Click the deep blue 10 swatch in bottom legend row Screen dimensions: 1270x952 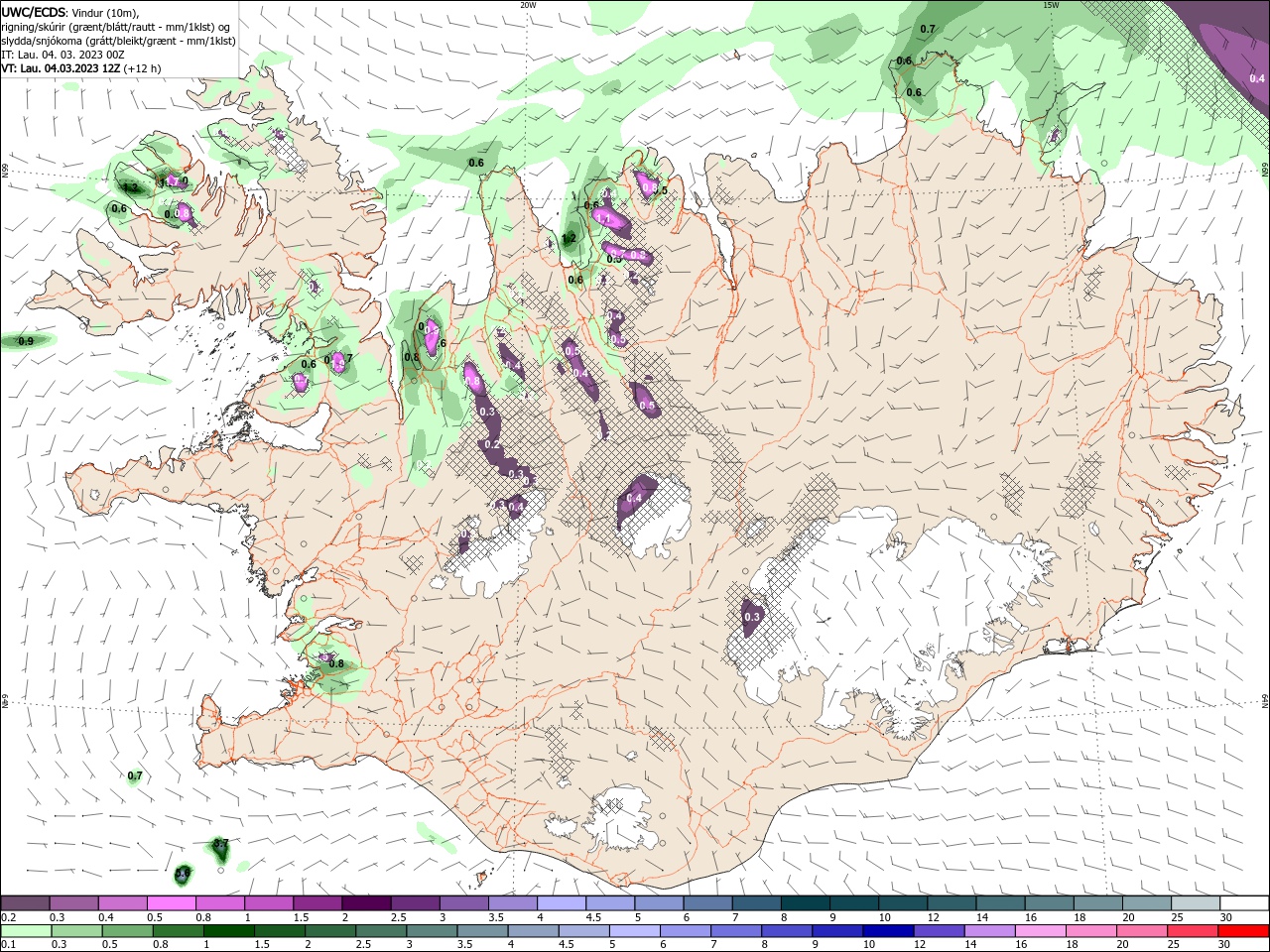coord(887,930)
